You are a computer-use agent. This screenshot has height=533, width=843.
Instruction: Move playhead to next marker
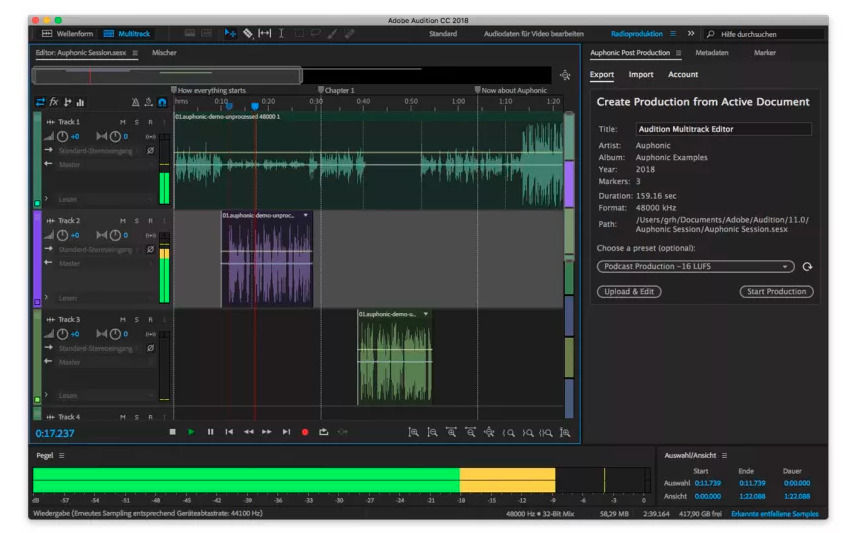pyautogui.click(x=286, y=432)
